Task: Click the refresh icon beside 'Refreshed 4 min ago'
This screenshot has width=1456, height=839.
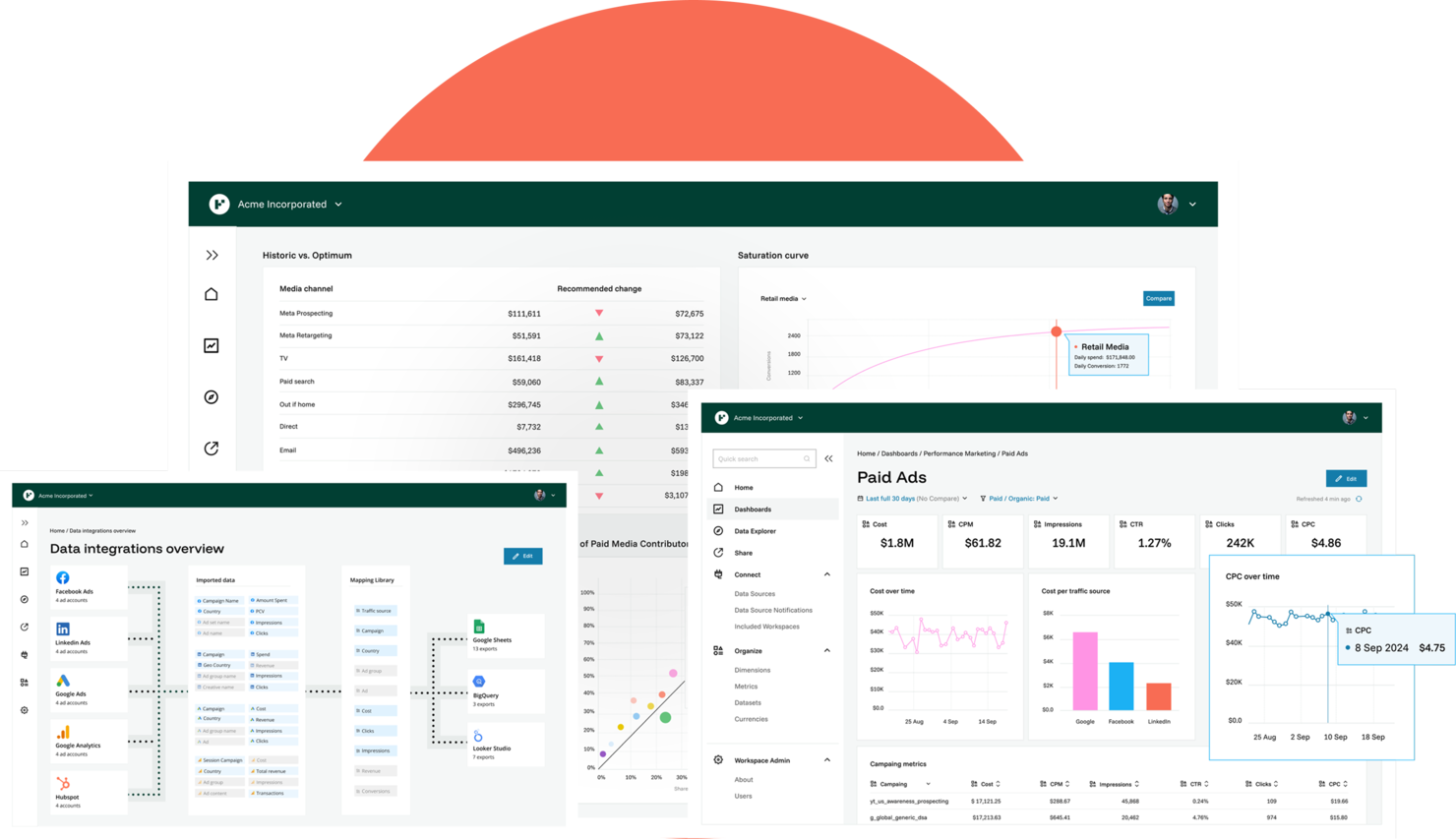Action: (1360, 499)
